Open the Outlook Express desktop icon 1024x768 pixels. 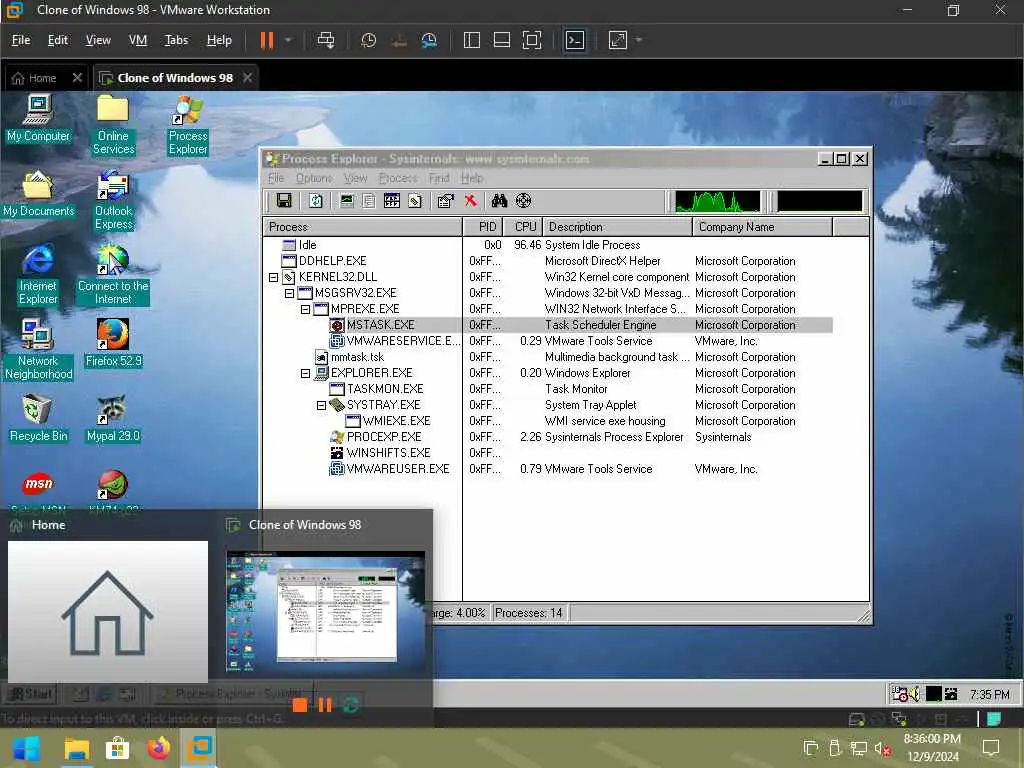pyautogui.click(x=113, y=200)
